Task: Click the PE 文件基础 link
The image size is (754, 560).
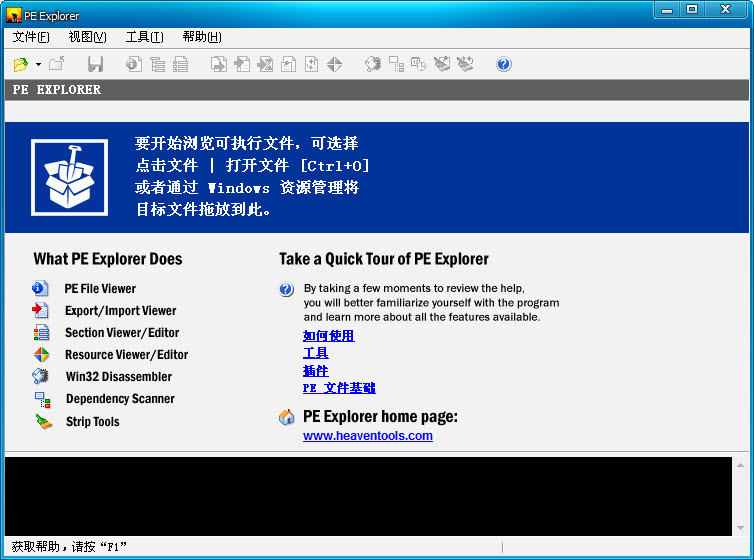Action: click(339, 388)
